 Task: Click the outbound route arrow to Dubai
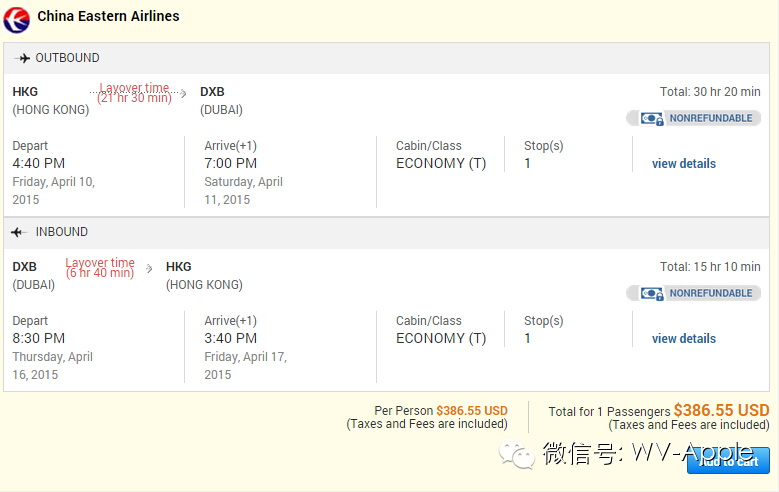click(183, 93)
